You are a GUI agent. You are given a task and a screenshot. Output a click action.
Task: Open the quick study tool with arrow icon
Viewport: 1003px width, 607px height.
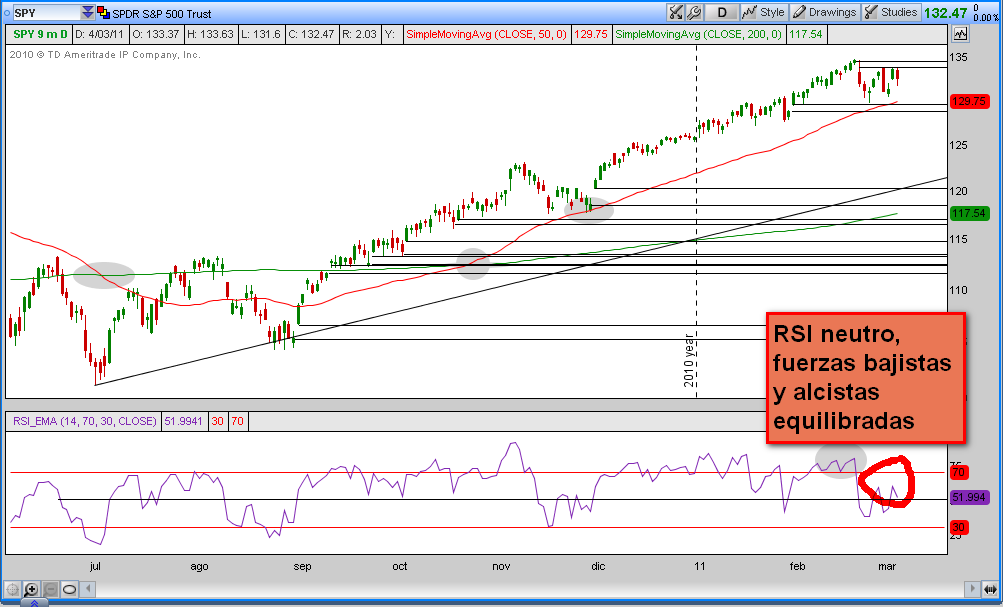click(675, 12)
